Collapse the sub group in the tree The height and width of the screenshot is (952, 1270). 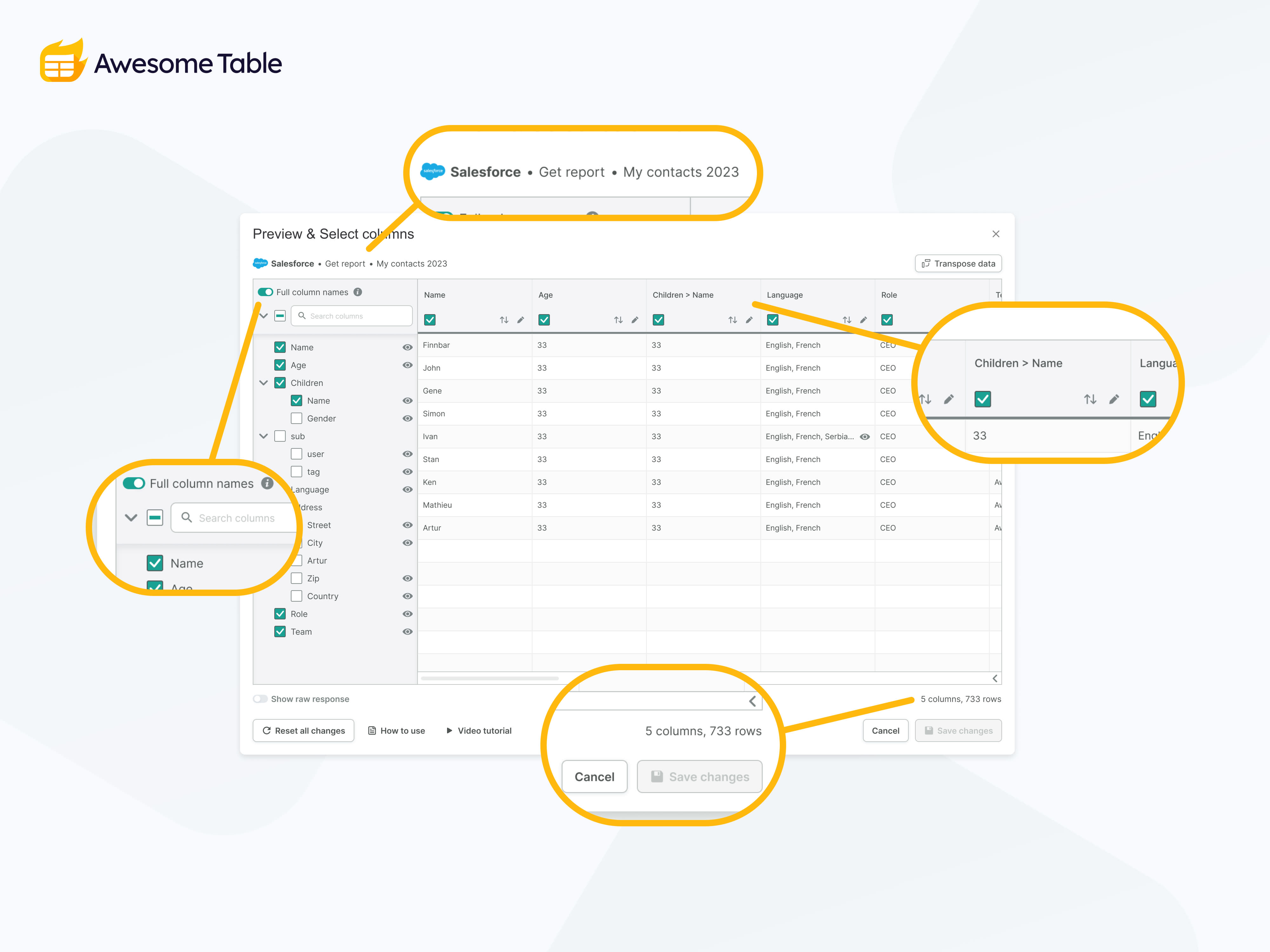pos(264,437)
